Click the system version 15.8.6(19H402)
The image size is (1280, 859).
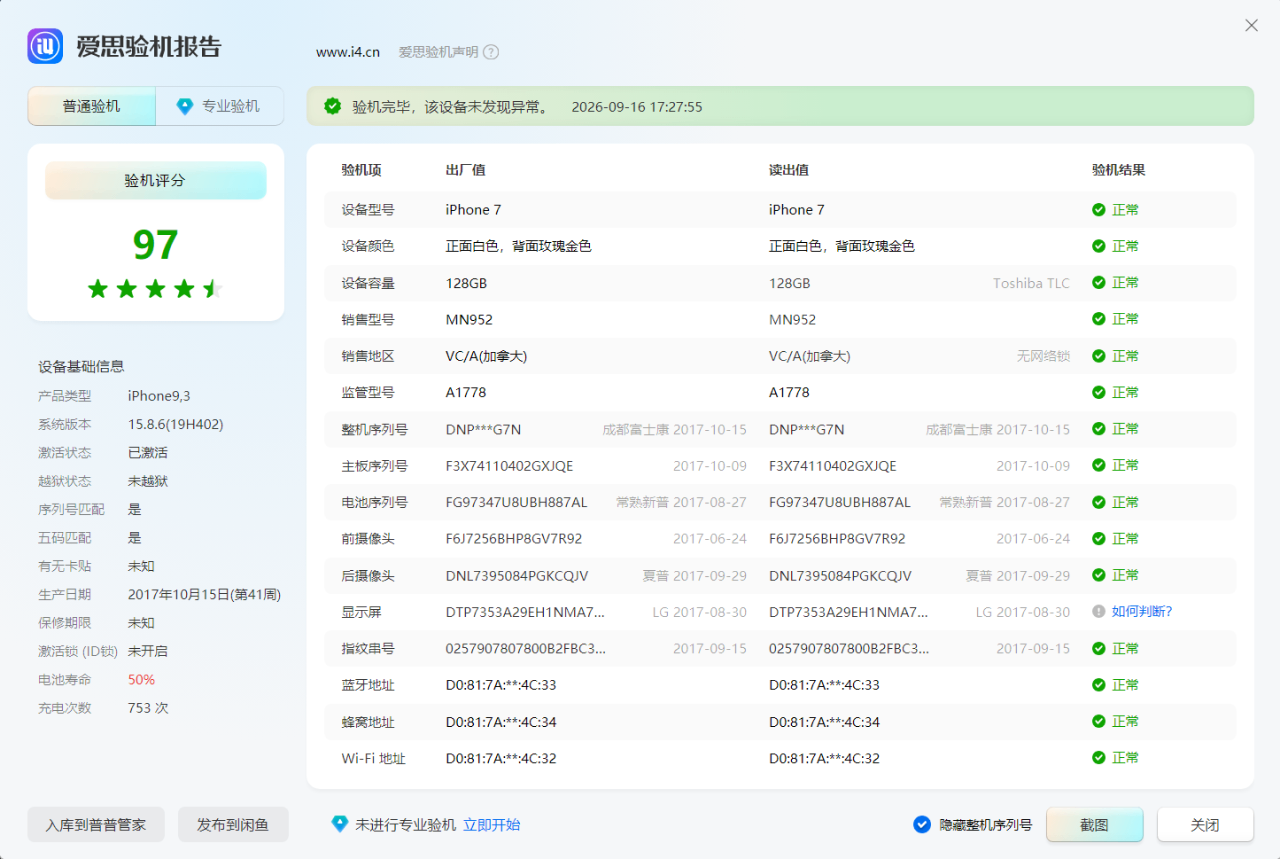click(176, 424)
